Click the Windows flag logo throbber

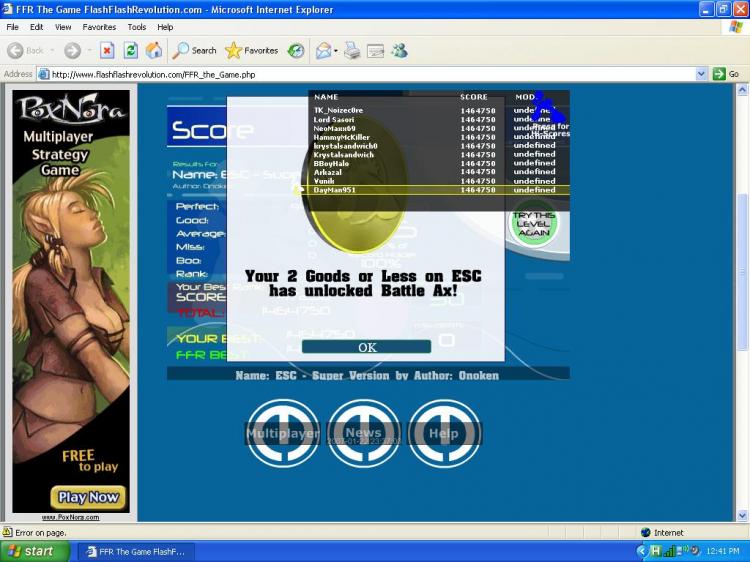point(736,27)
